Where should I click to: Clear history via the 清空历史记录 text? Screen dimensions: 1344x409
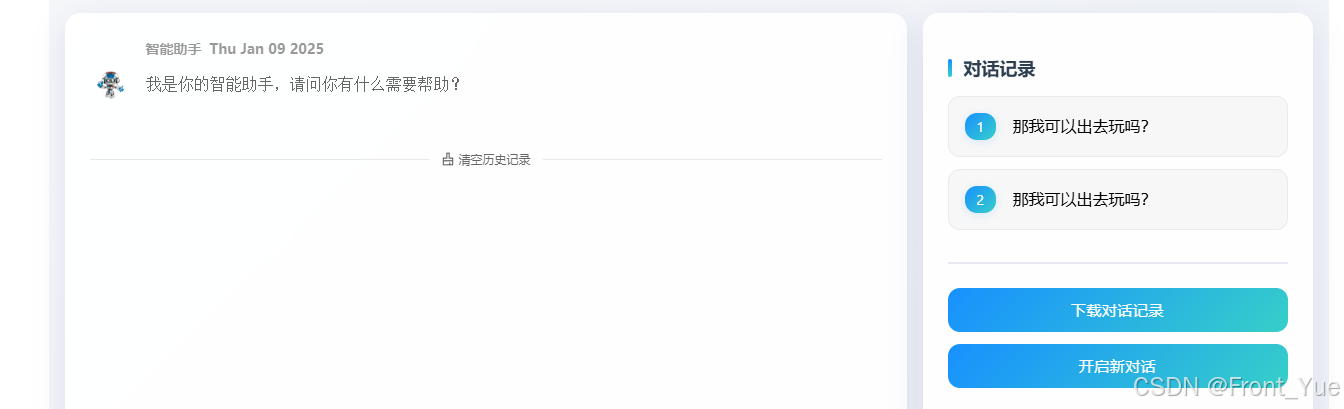click(x=494, y=160)
